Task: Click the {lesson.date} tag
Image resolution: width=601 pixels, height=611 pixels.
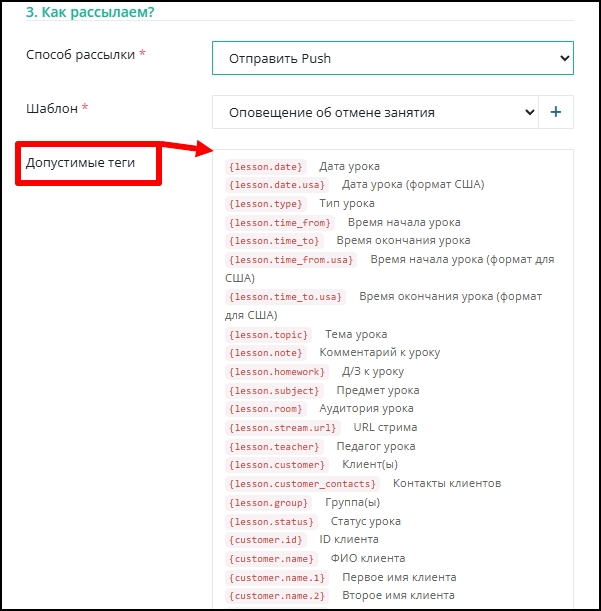Action: (x=266, y=167)
